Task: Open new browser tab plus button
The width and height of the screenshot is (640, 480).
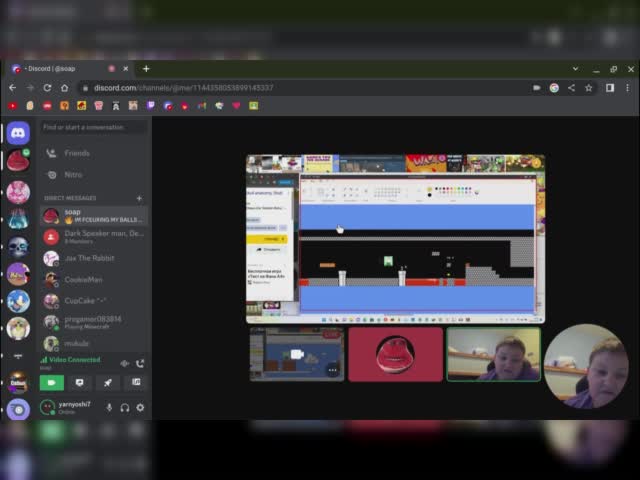Action: tap(146, 69)
